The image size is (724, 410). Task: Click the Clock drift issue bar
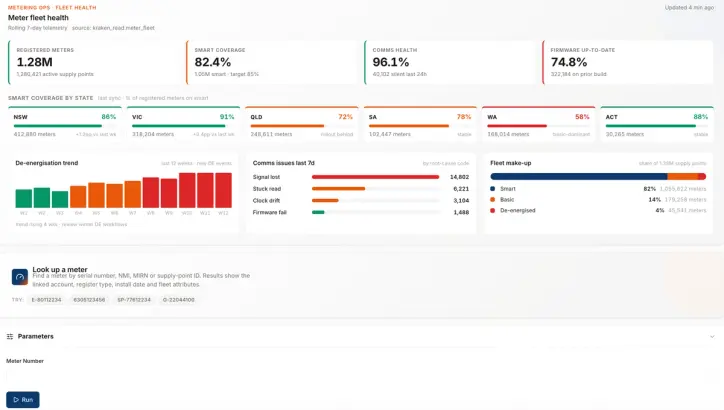click(x=325, y=200)
